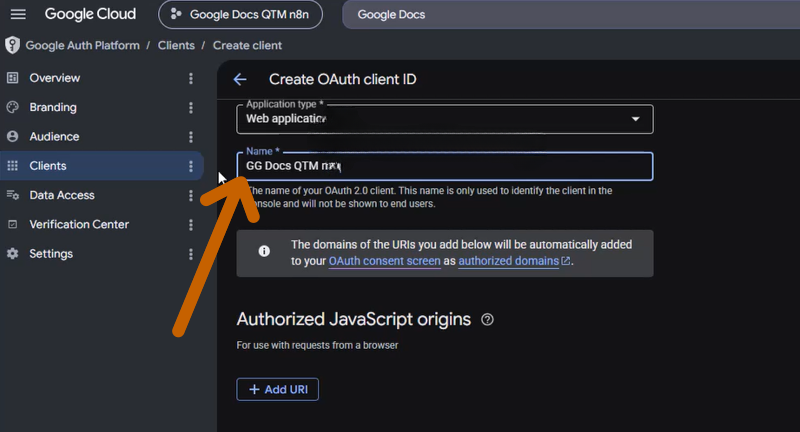The image size is (800, 432).
Task: Open the three-dot menu next to Audience
Action: [191, 137]
